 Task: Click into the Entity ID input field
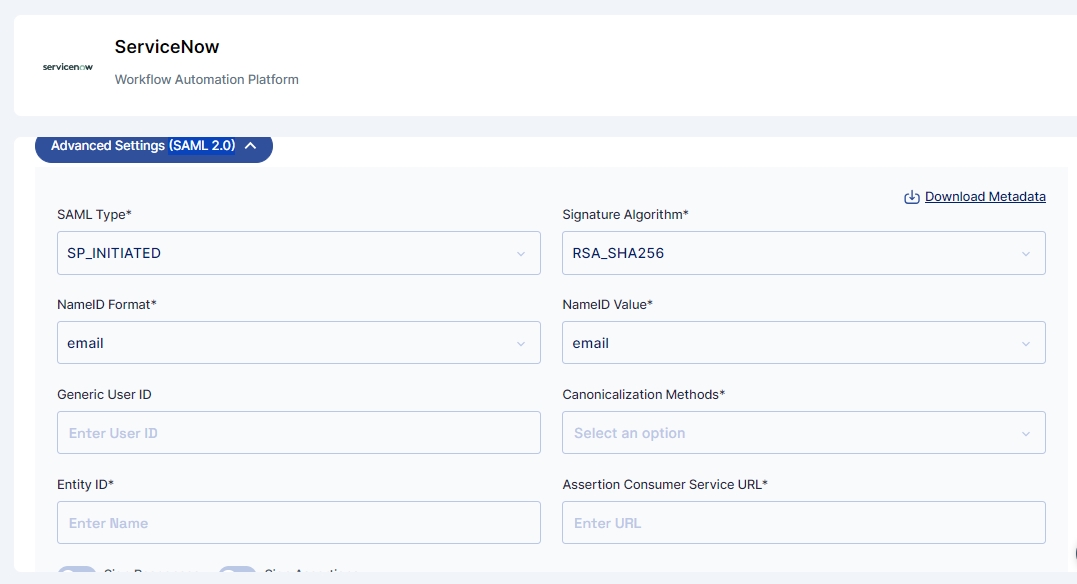(299, 523)
